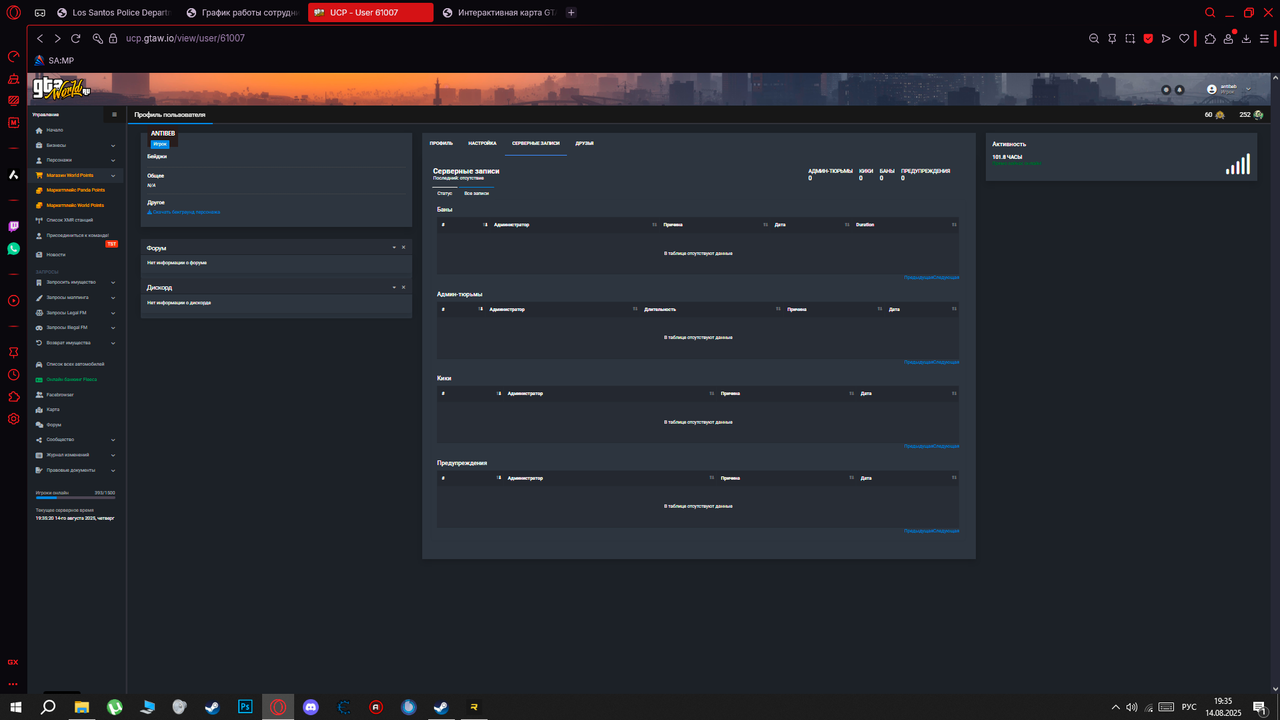Click Скачать бекграунд персонажа link

[184, 212]
